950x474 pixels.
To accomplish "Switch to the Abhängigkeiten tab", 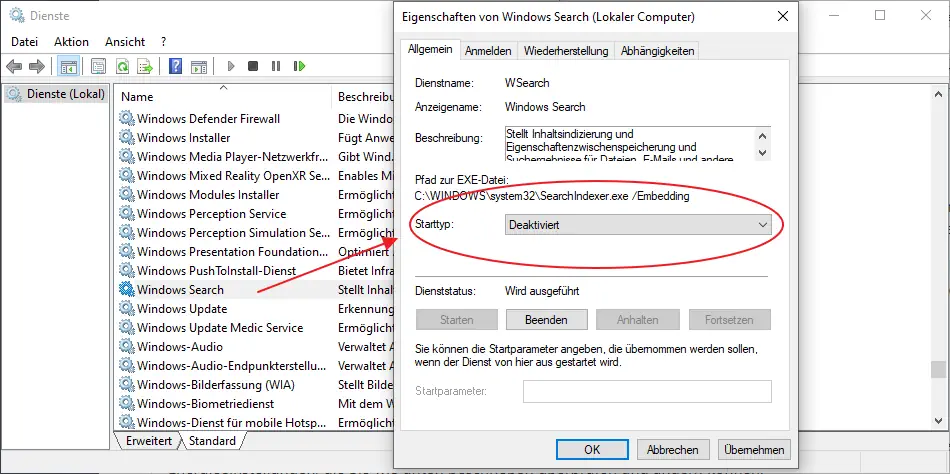I will (x=657, y=52).
